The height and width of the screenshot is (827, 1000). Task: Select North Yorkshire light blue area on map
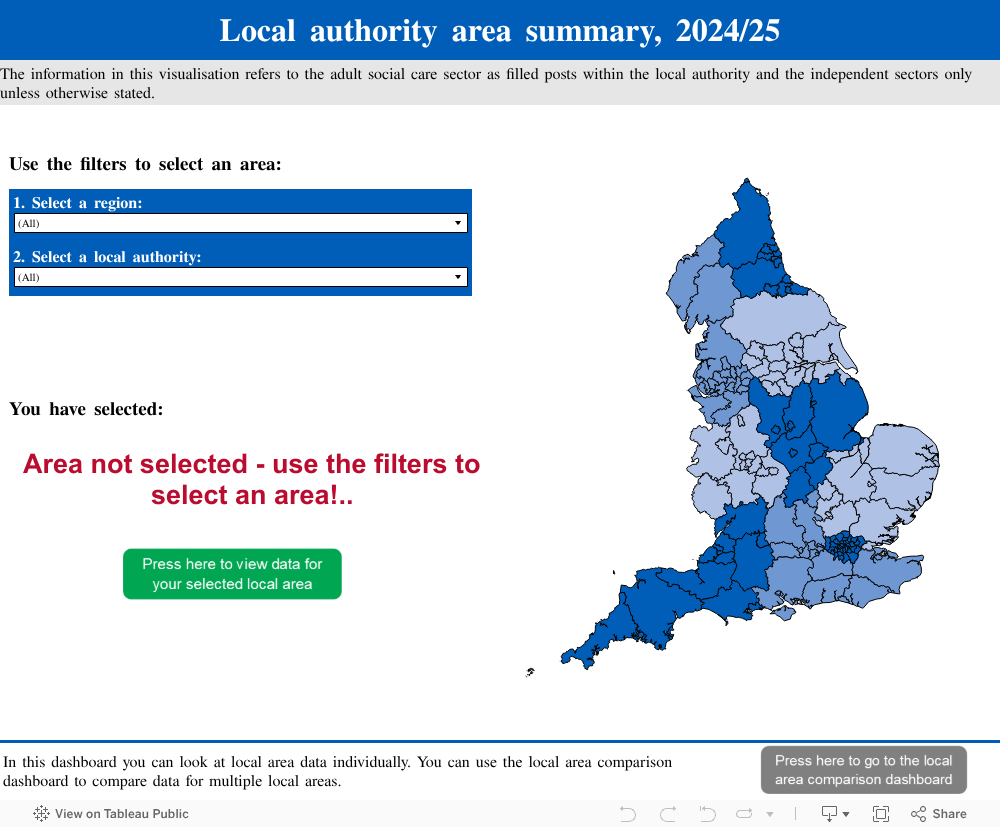pos(779,318)
